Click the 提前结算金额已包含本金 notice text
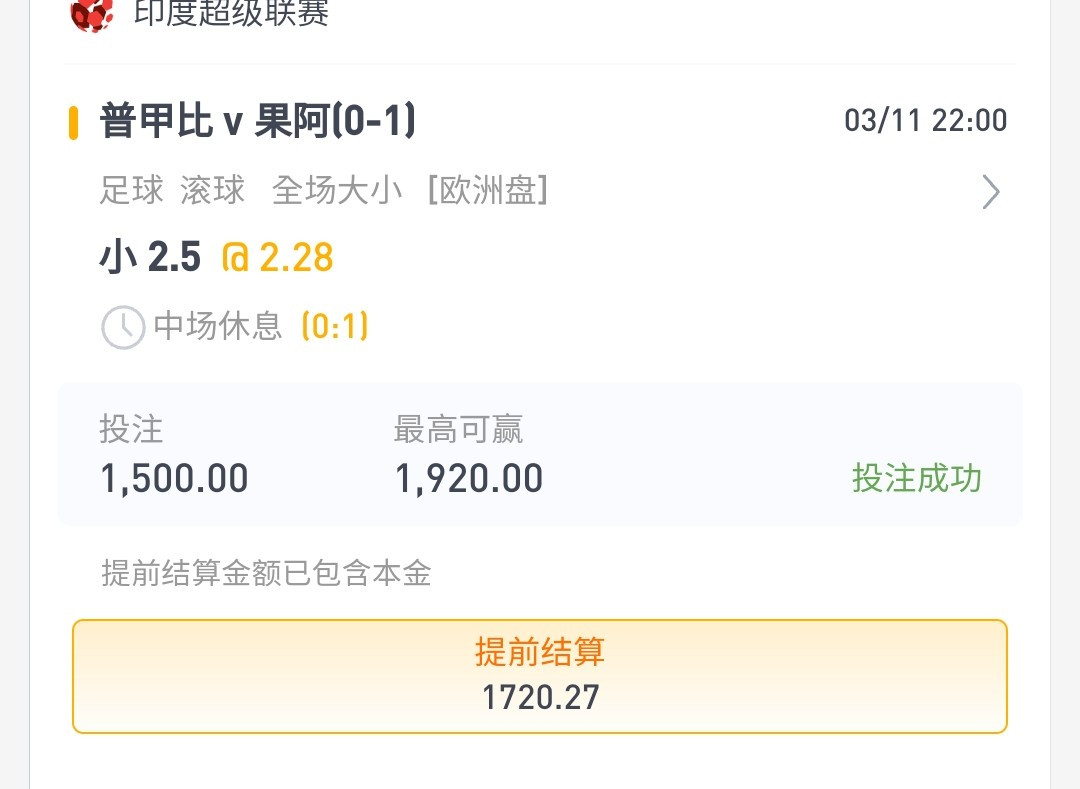Viewport: 1080px width, 789px height. 267,573
